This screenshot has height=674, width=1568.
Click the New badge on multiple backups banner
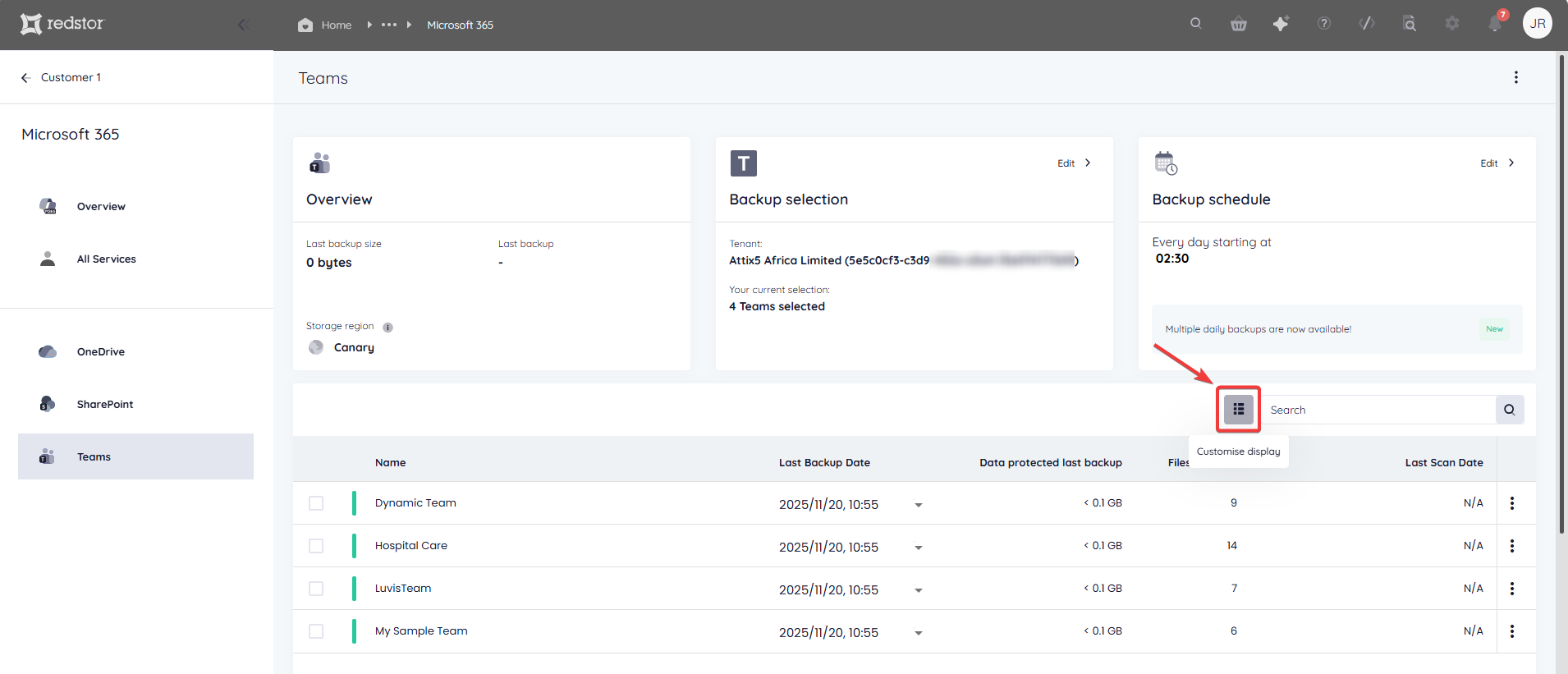click(x=1494, y=329)
